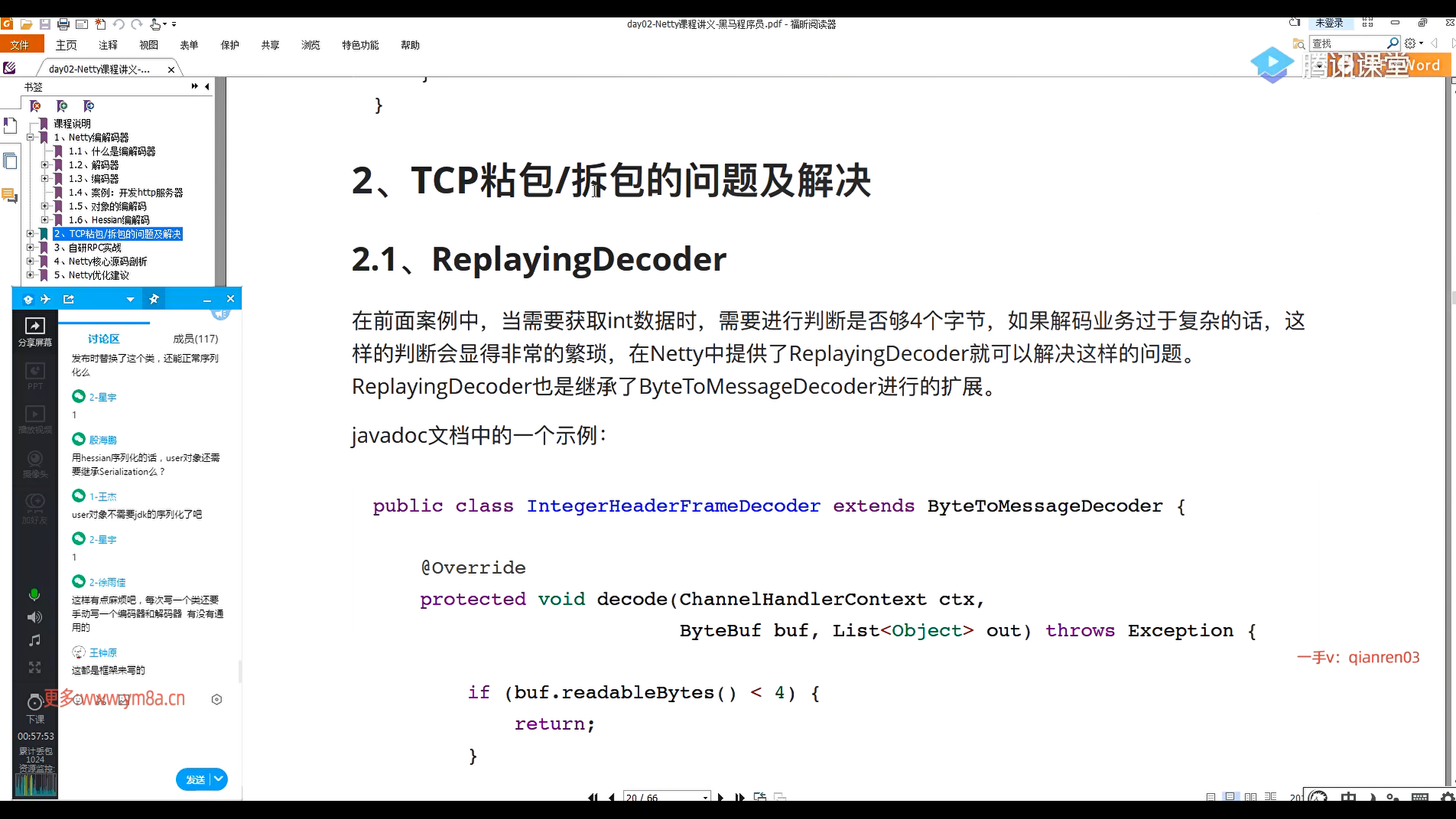1456x819 pixels.
Task: Toggle the green microphone
Action: [x=34, y=595]
